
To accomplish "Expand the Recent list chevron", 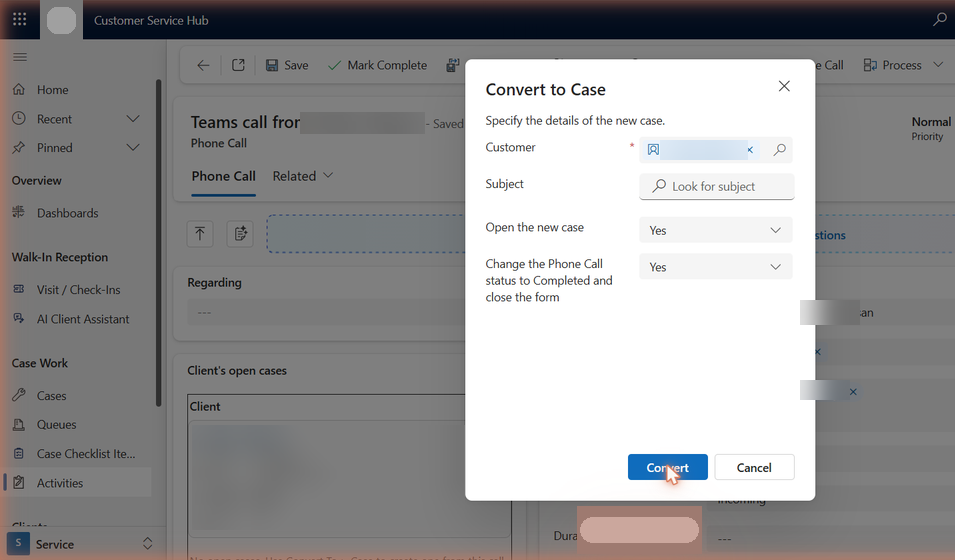I will 133,119.
